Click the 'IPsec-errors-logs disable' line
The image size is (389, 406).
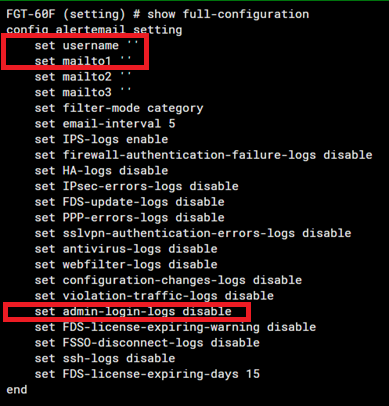point(137,186)
